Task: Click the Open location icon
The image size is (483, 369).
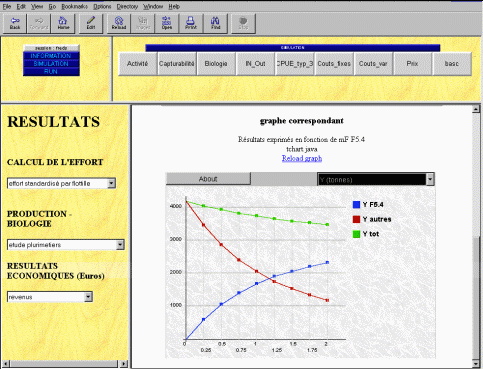Action: coord(167,23)
